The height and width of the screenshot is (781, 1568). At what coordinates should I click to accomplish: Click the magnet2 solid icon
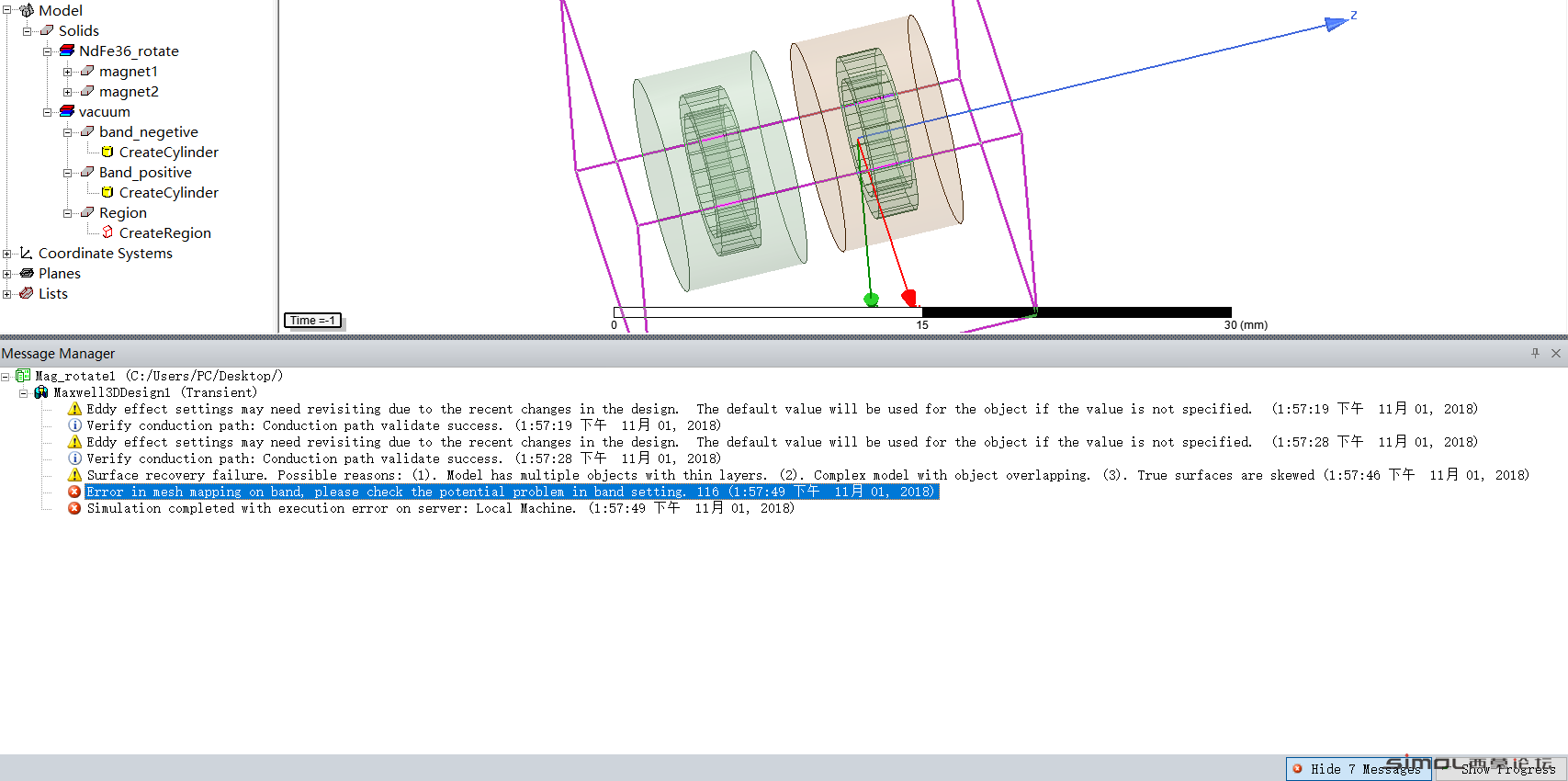tap(87, 91)
